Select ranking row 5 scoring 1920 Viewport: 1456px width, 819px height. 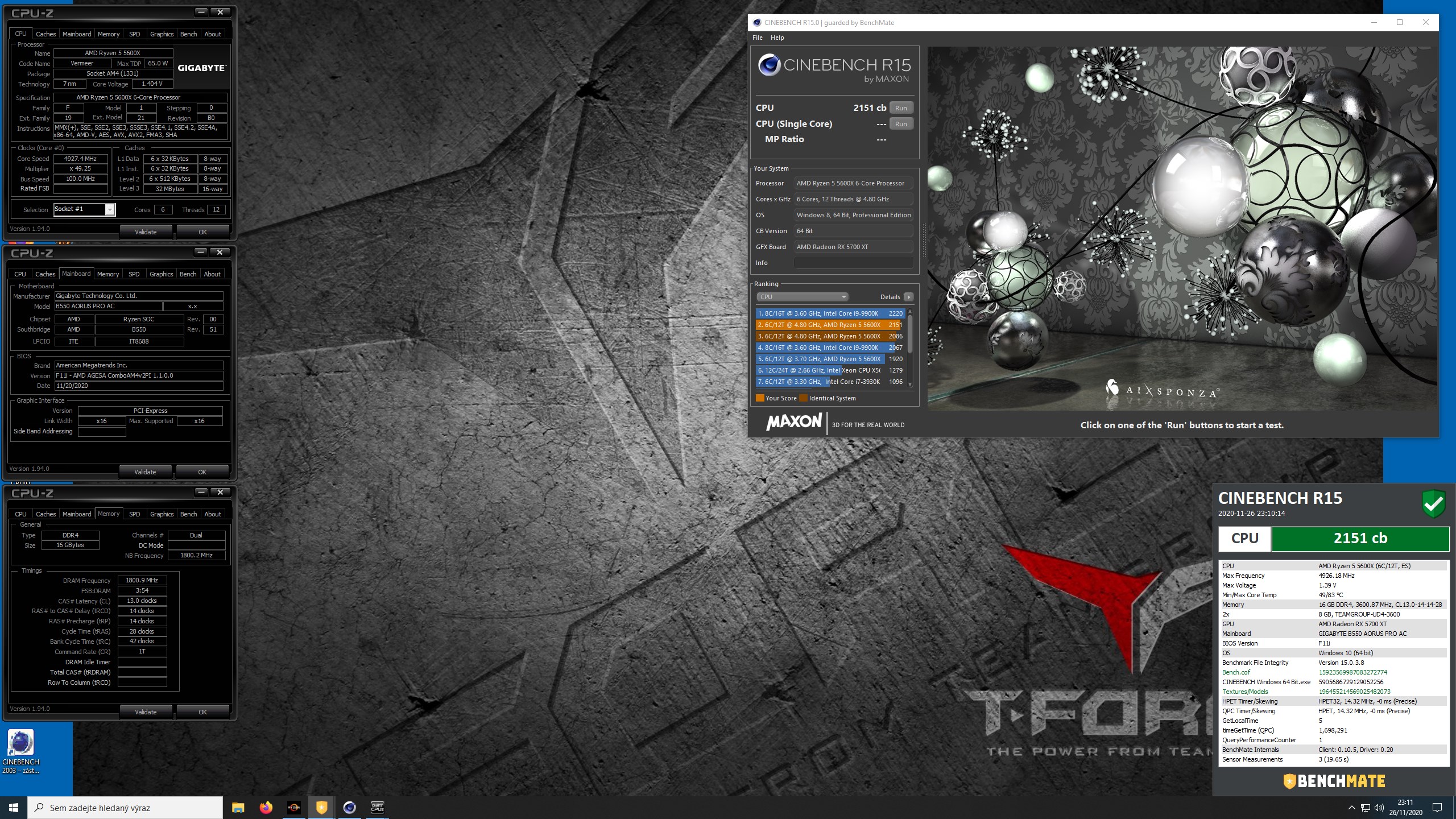[830, 359]
